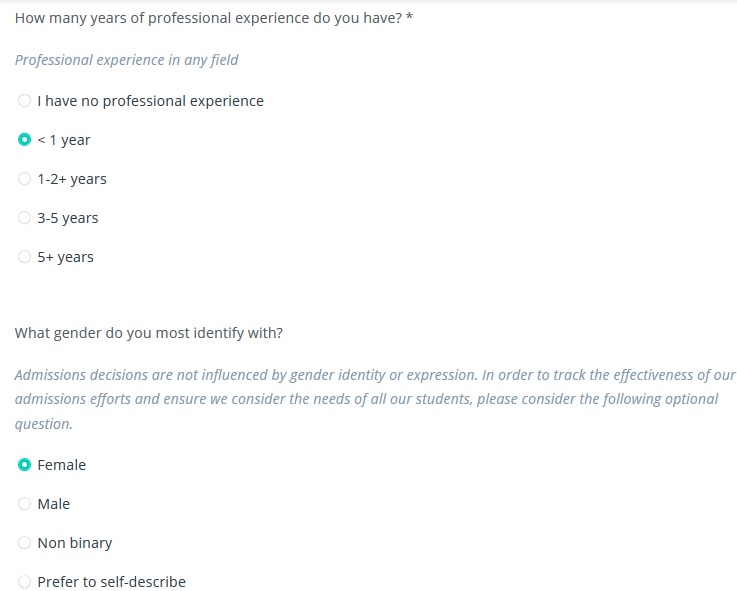Click the professional experience question heading
Image resolution: width=737 pixels, height=591 pixels.
(x=214, y=18)
